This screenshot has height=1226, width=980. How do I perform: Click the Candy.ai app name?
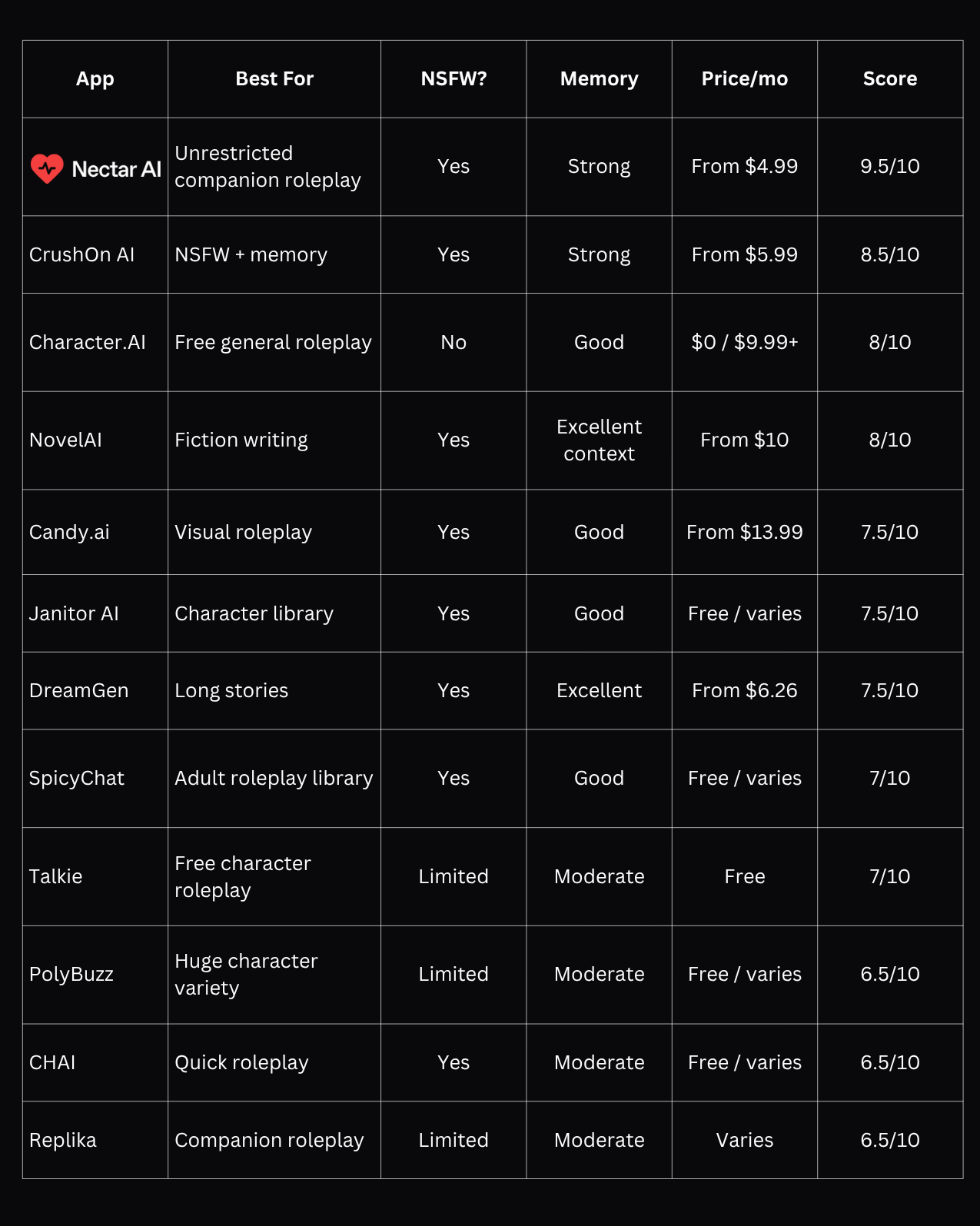tap(69, 532)
